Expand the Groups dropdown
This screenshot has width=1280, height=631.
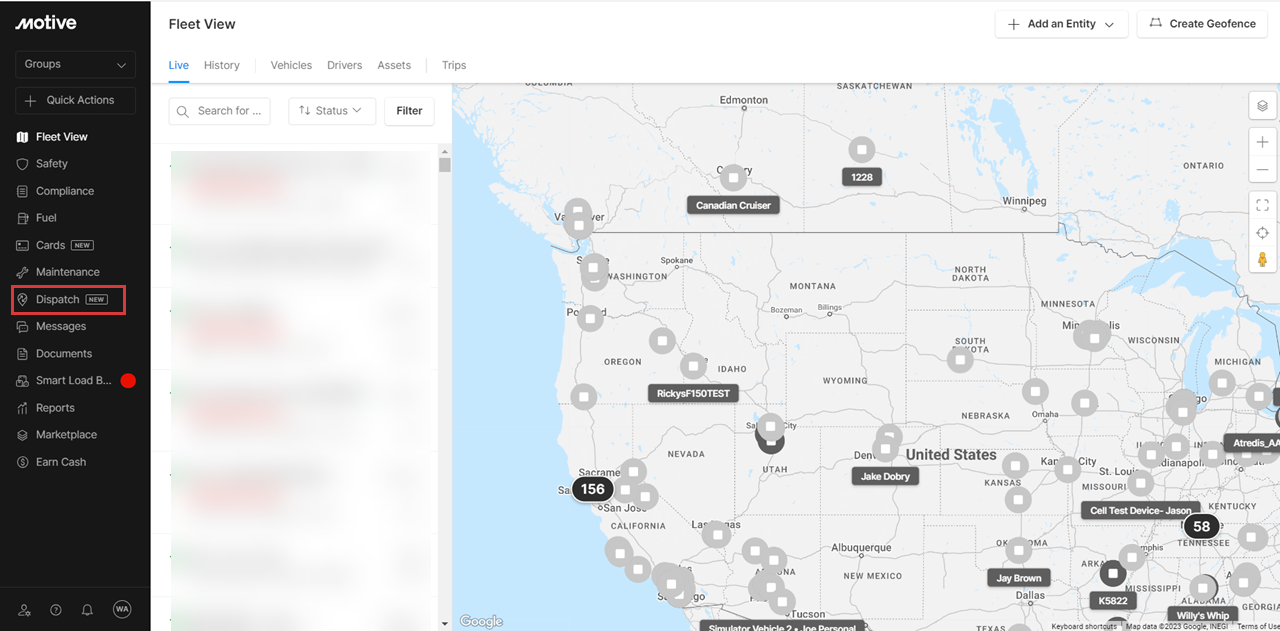pyautogui.click(x=75, y=64)
